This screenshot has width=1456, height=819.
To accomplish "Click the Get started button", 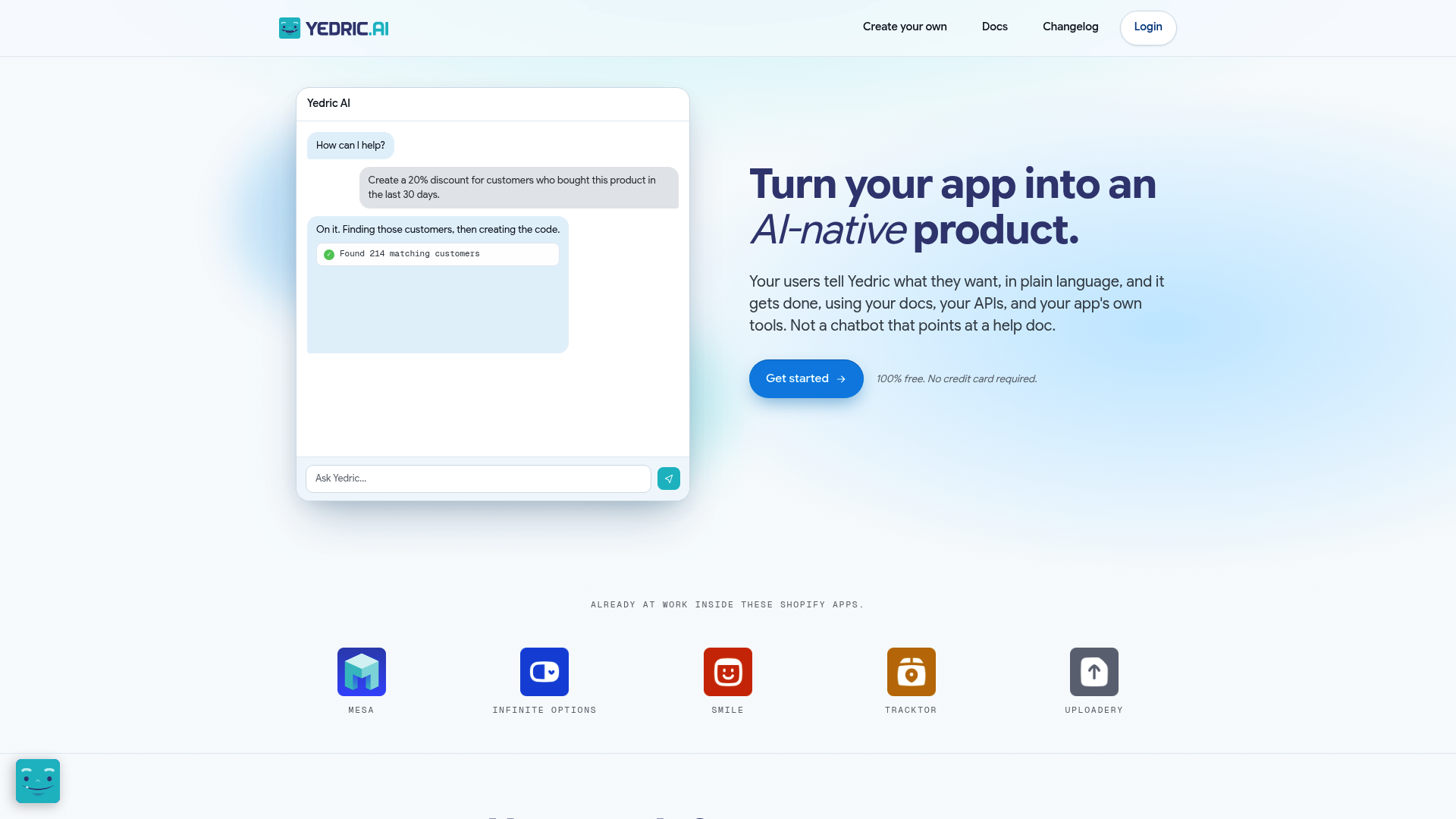I will [806, 378].
